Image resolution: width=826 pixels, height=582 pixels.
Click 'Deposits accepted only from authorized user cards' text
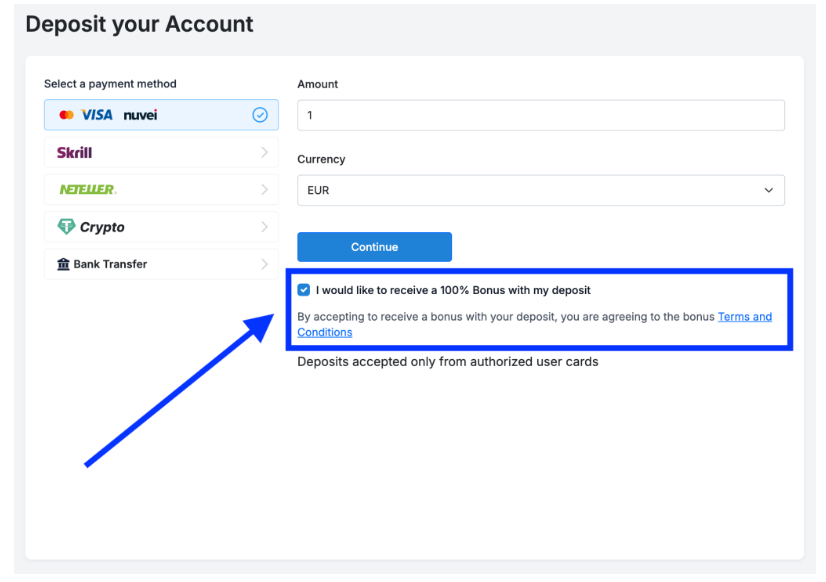(x=448, y=362)
